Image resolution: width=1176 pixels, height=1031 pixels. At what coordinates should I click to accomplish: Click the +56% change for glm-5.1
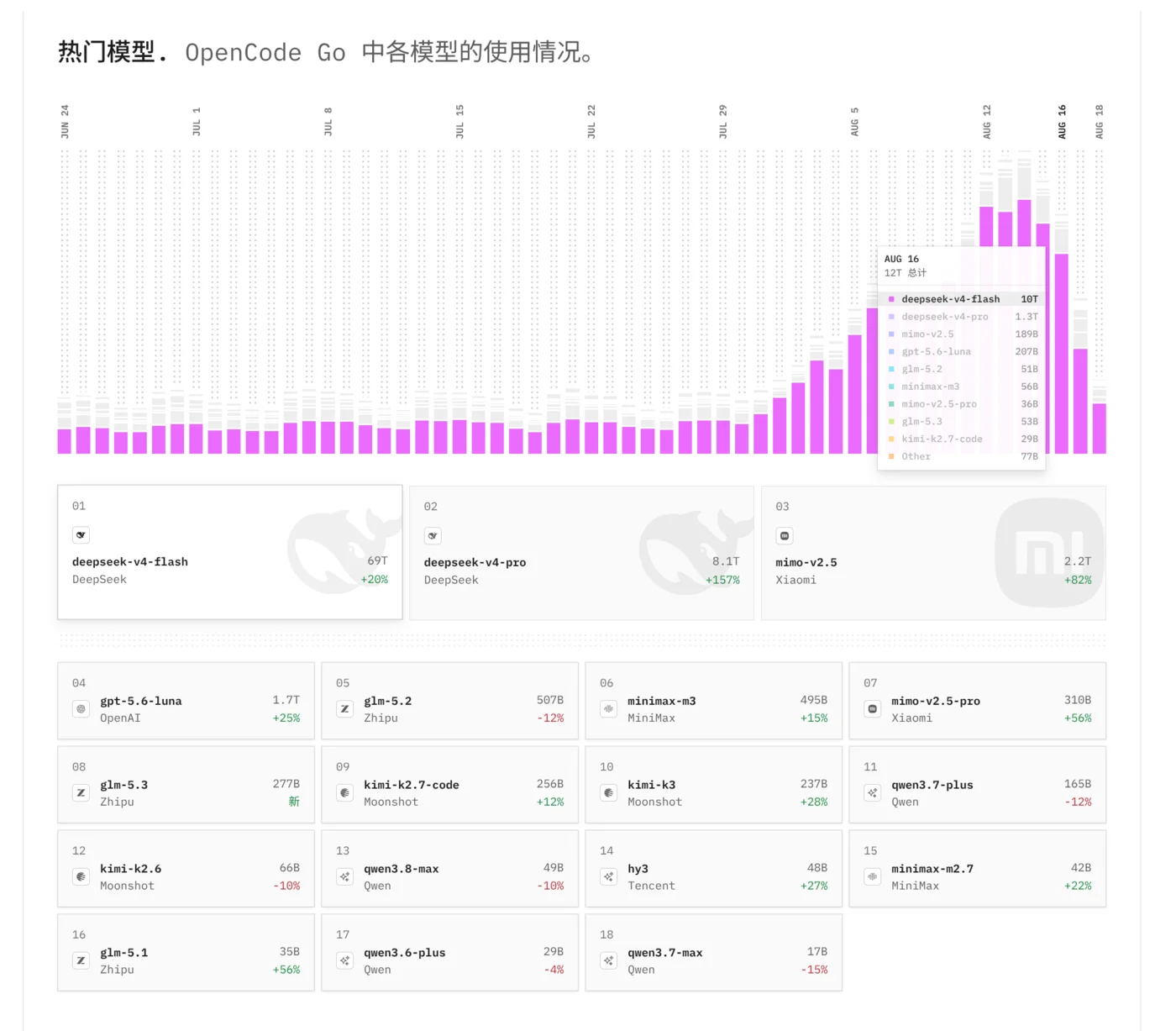pyautogui.click(x=286, y=971)
